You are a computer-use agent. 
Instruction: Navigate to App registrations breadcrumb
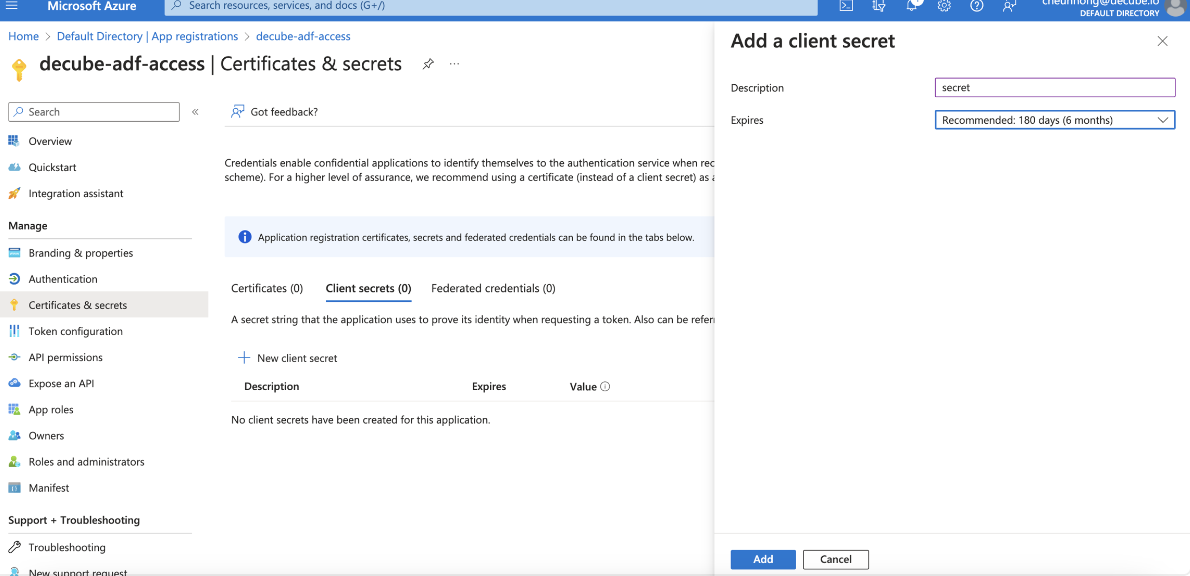pyautogui.click(x=194, y=36)
